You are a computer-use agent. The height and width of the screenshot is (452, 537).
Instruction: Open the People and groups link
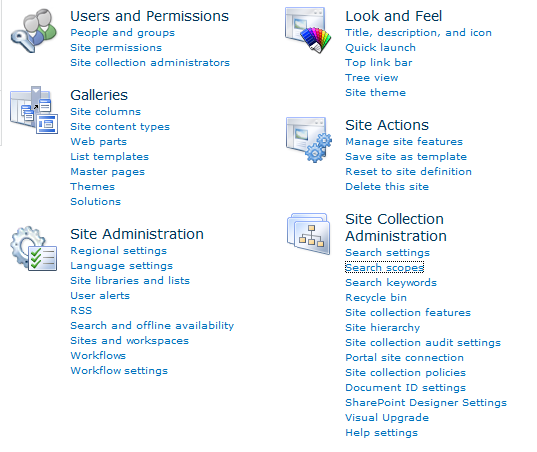point(123,33)
